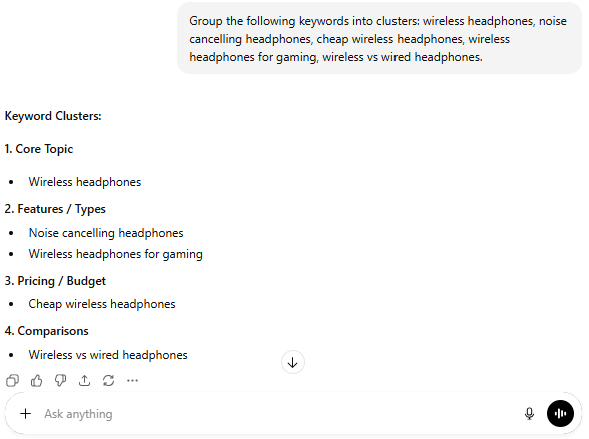This screenshot has height=439, width=589.
Task: Regenerate the response
Action: tap(109, 381)
